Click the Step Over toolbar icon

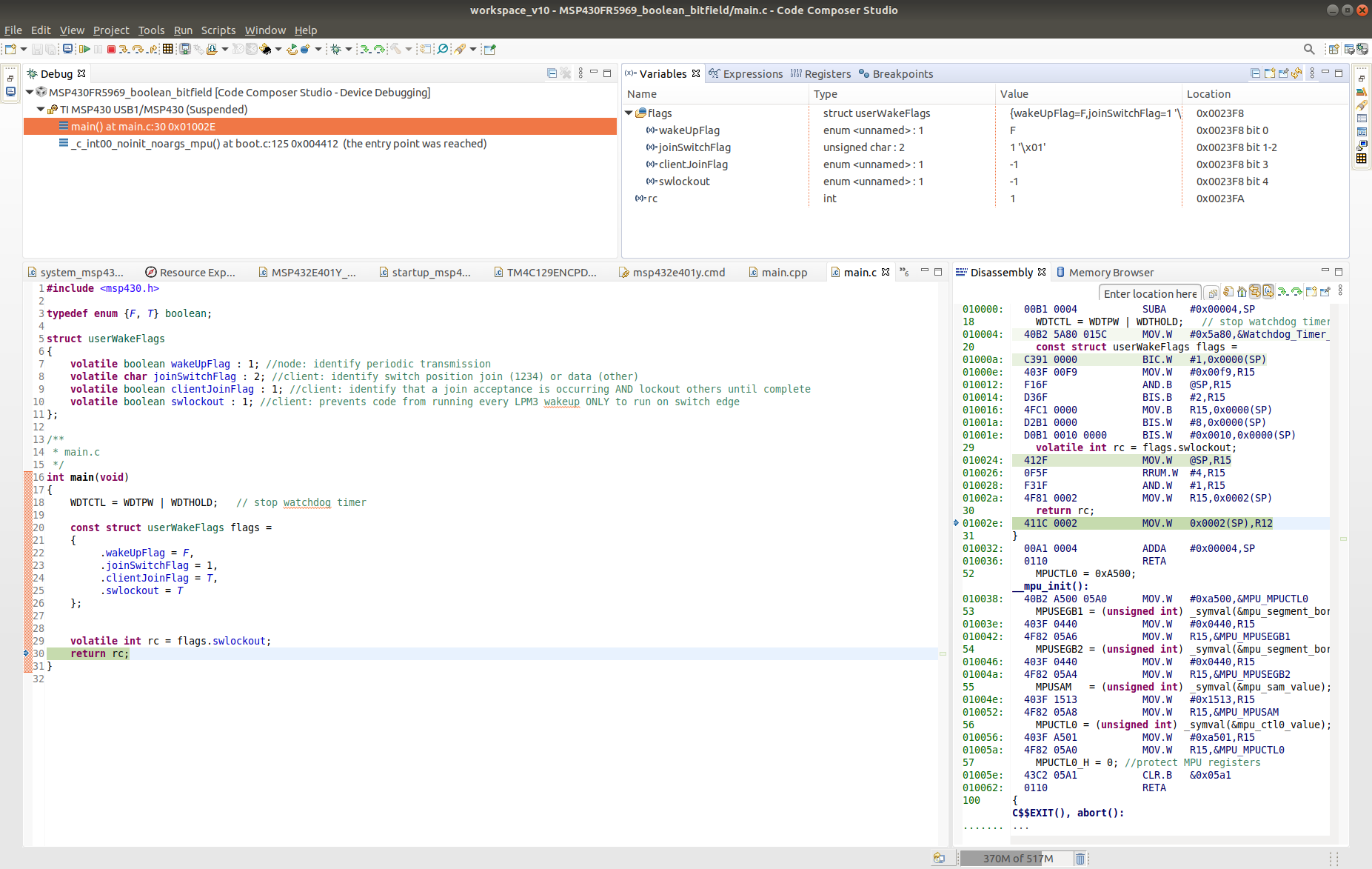[x=138, y=50]
